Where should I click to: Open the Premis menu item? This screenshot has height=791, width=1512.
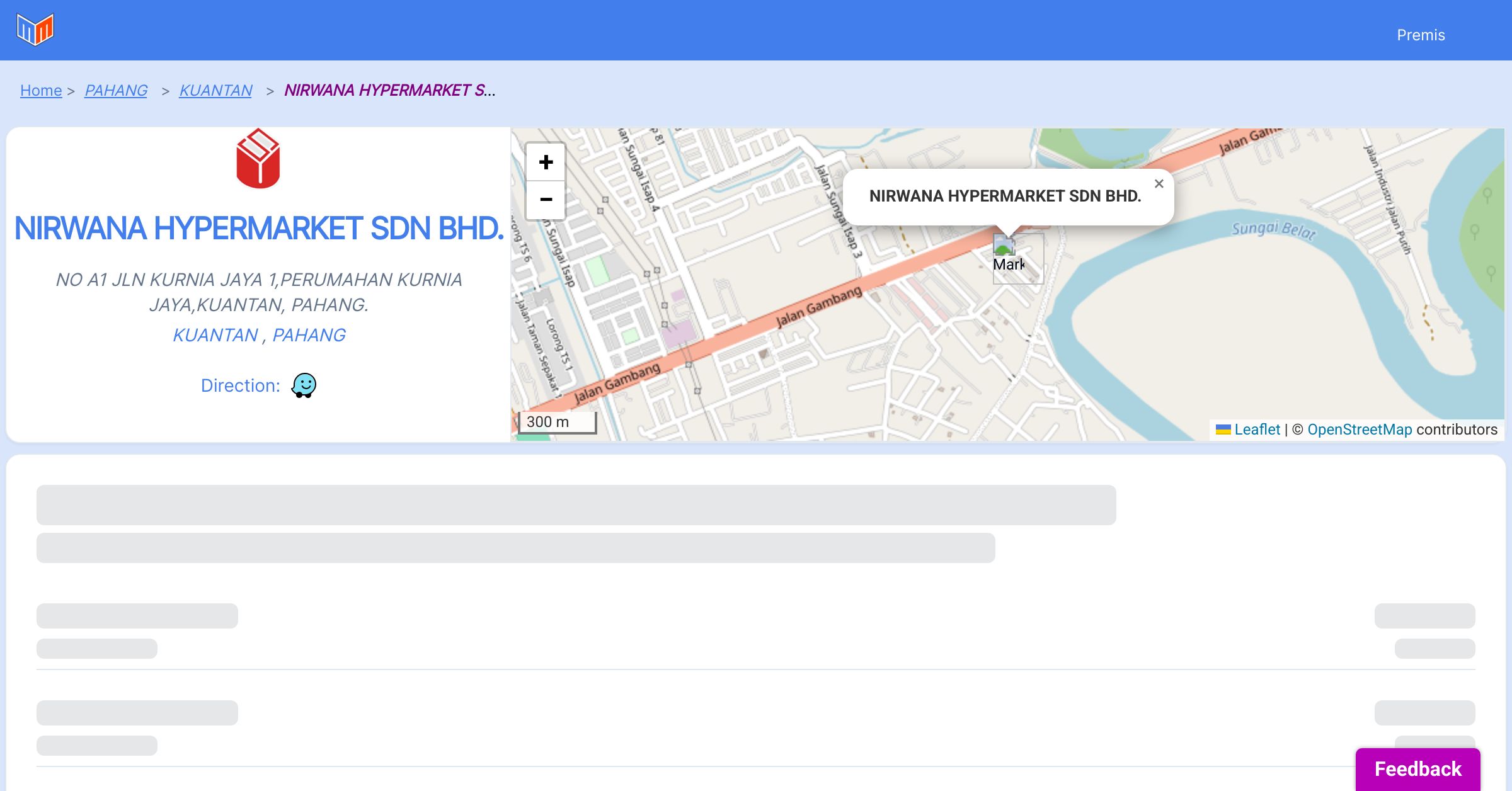tap(1421, 35)
